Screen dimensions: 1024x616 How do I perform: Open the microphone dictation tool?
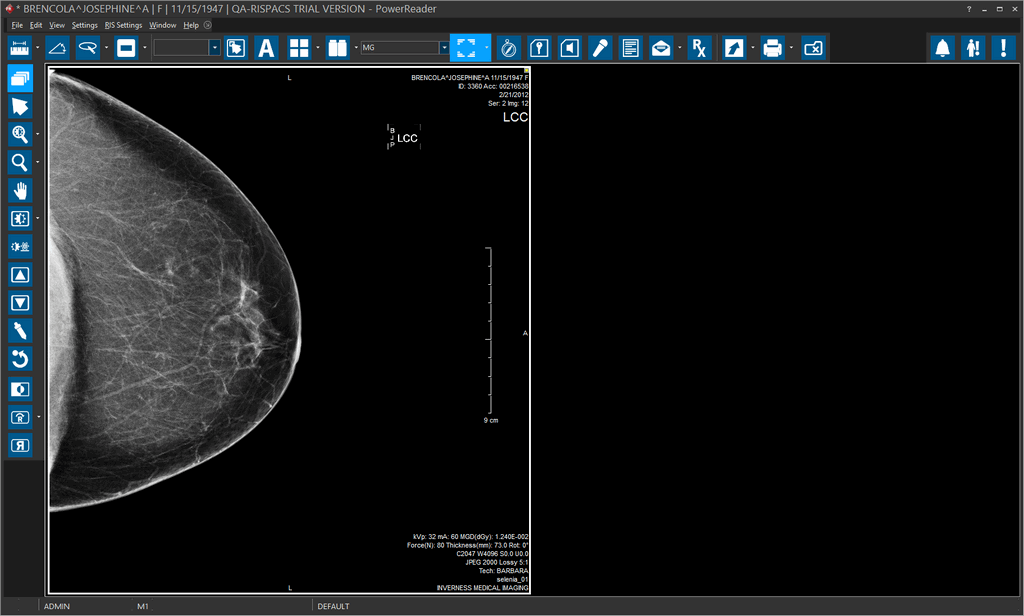(x=599, y=47)
